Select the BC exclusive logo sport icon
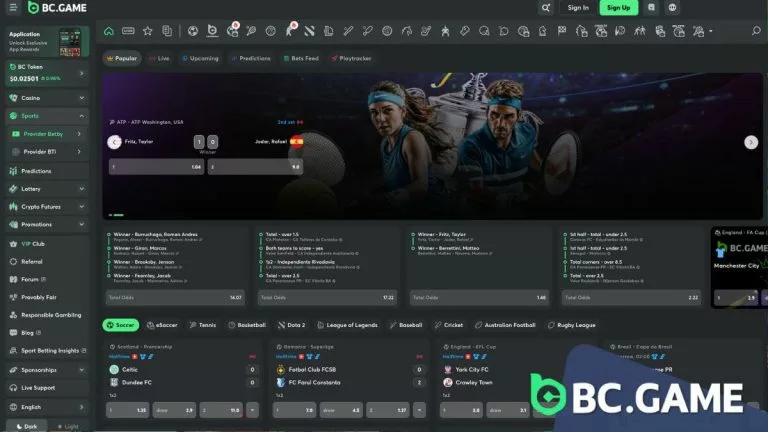This screenshot has width=768, height=432. 212,31
